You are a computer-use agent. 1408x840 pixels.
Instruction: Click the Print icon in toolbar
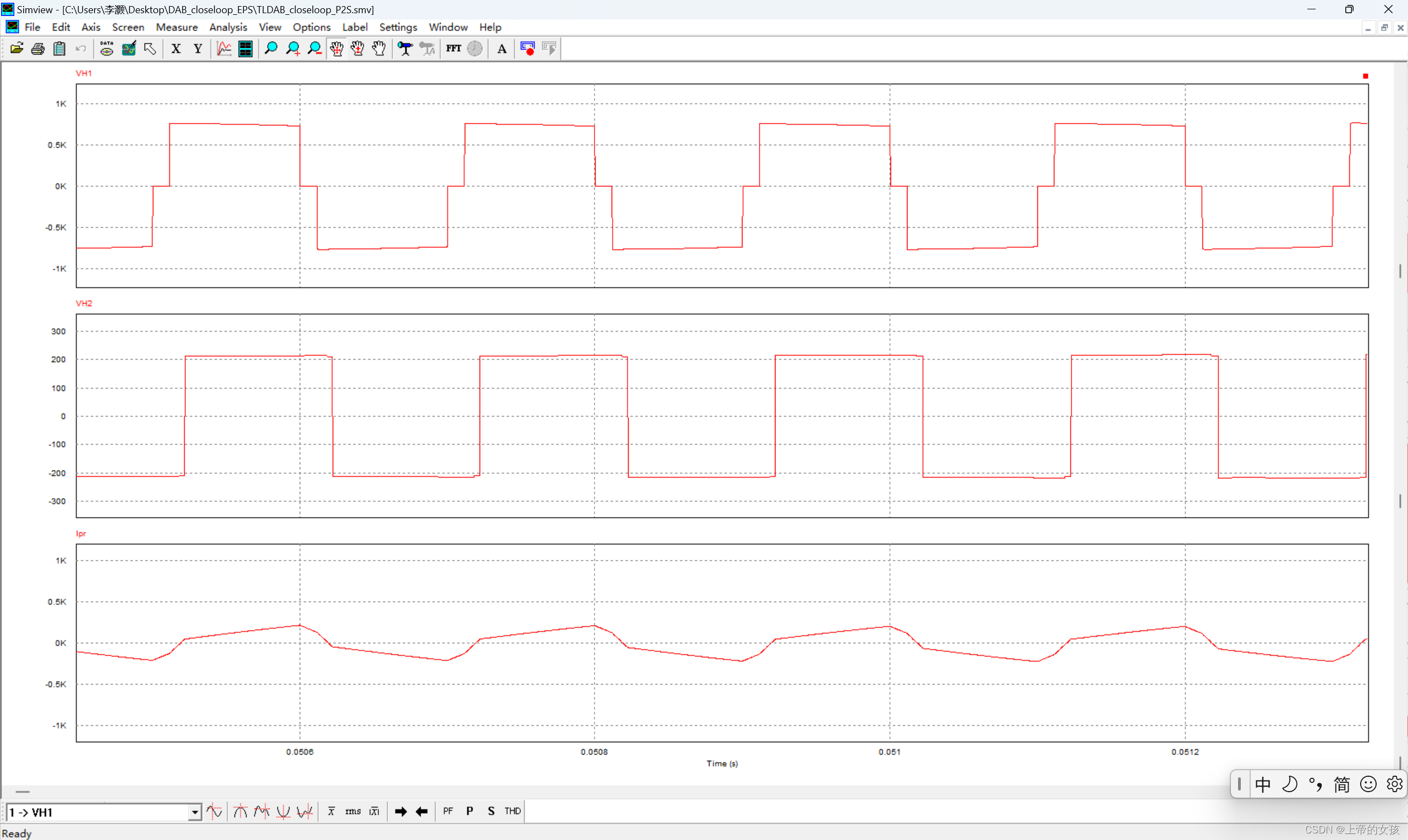pos(38,49)
